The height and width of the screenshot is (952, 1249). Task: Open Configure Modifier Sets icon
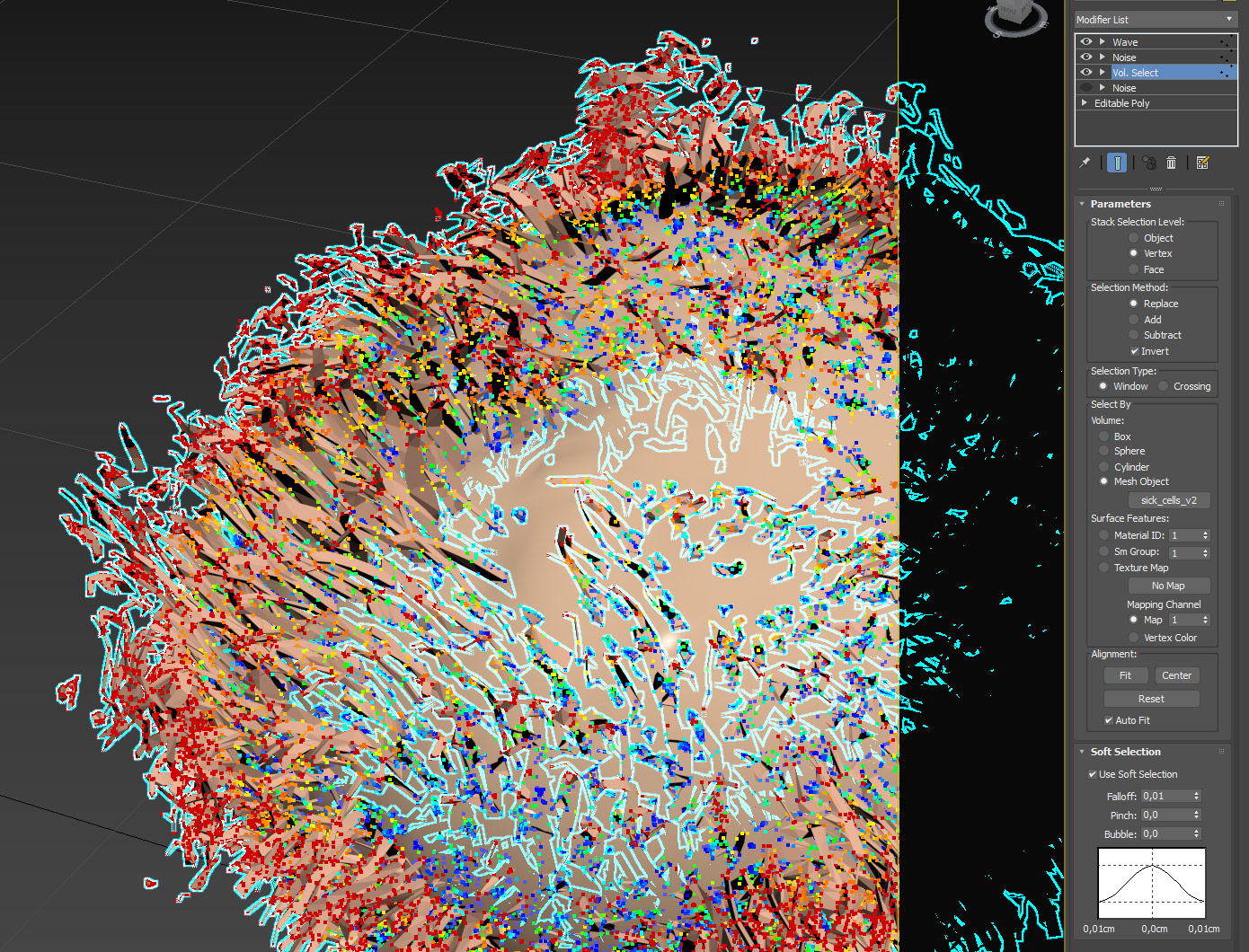click(1202, 163)
